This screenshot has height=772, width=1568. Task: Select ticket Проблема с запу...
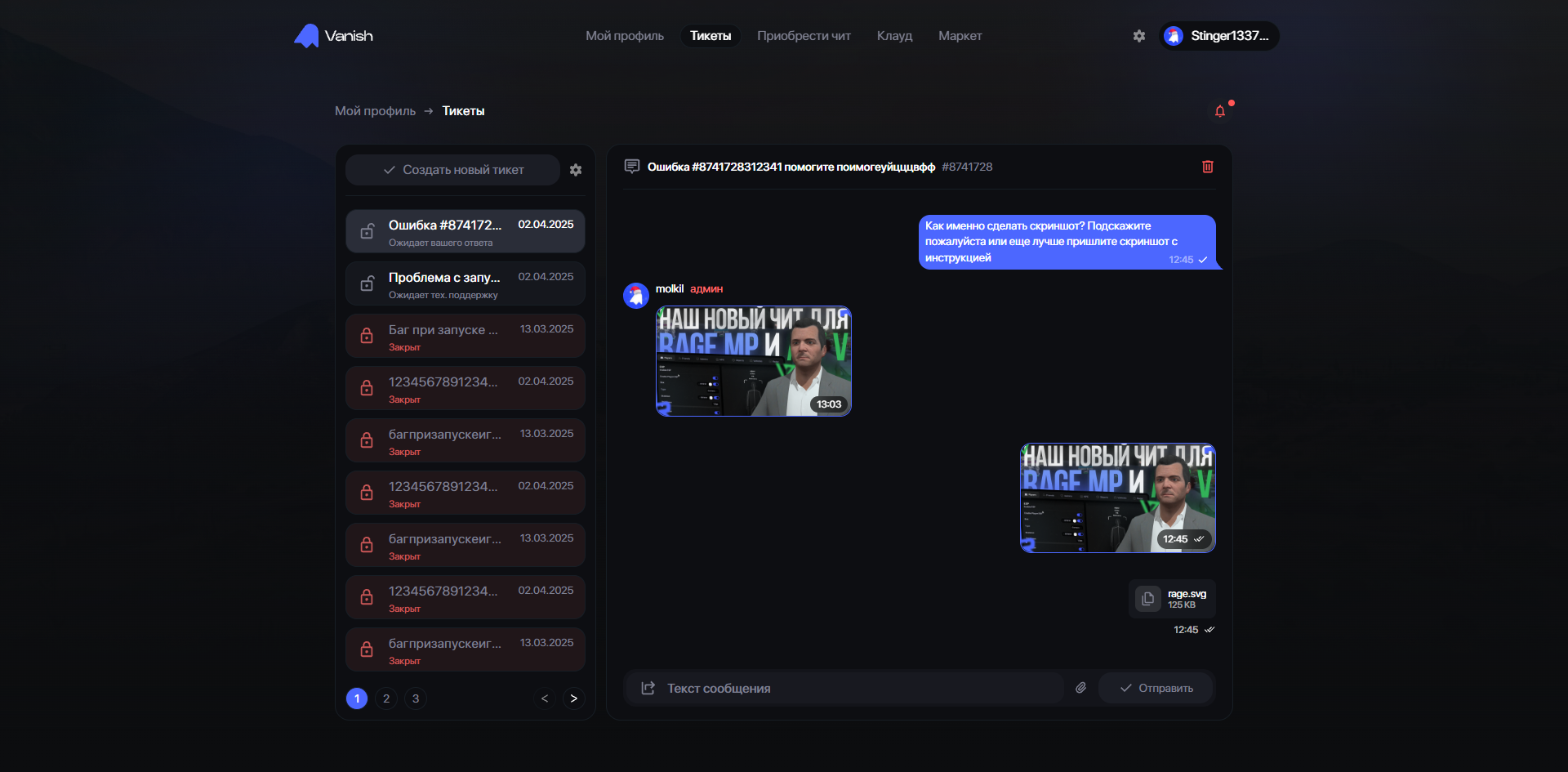click(x=465, y=283)
